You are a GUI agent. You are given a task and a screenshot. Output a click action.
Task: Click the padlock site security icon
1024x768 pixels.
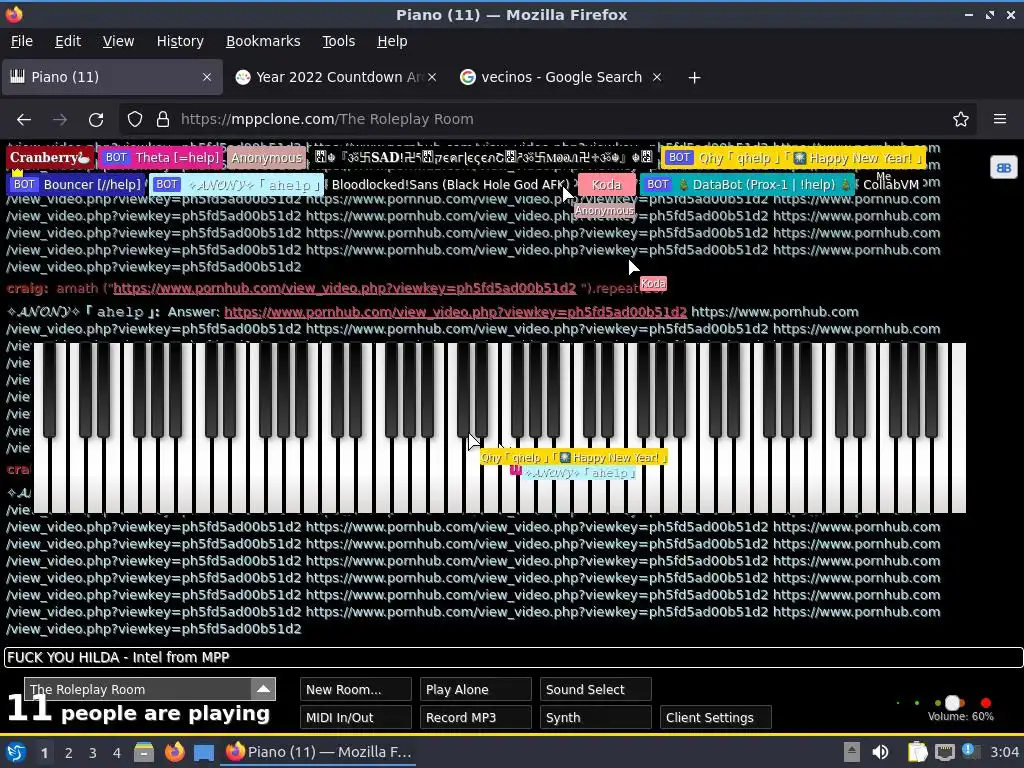tap(163, 119)
